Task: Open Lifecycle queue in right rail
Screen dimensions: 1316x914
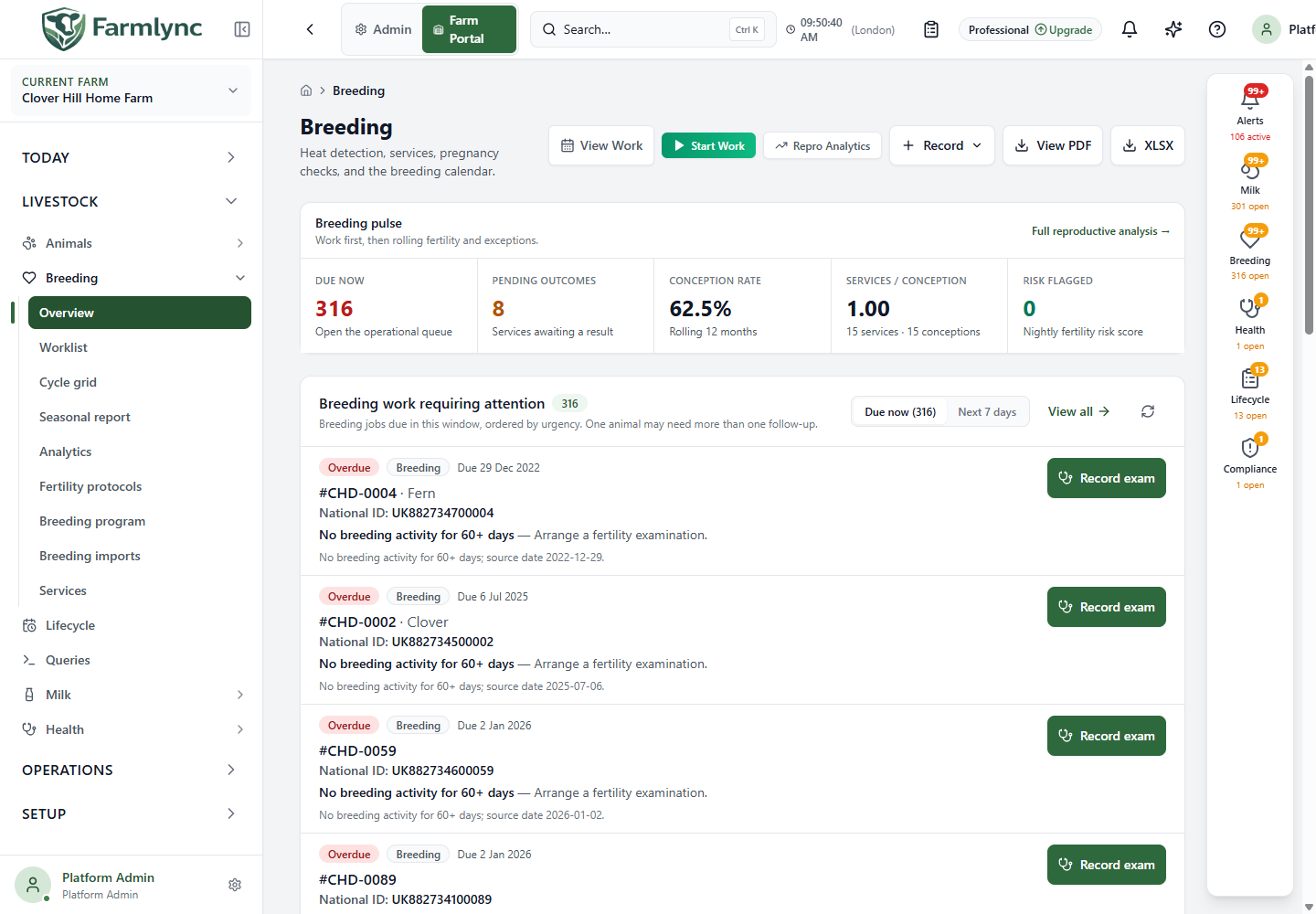Action: click(1250, 391)
